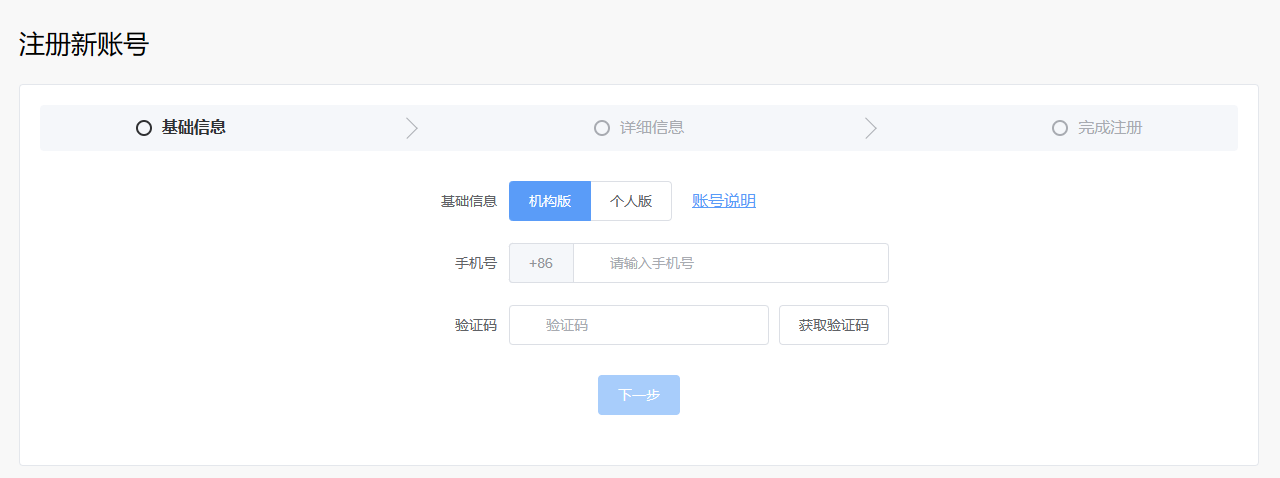The width and height of the screenshot is (1280, 478).
Task: Click the circle icon beside 基础信息
Action: [144, 128]
